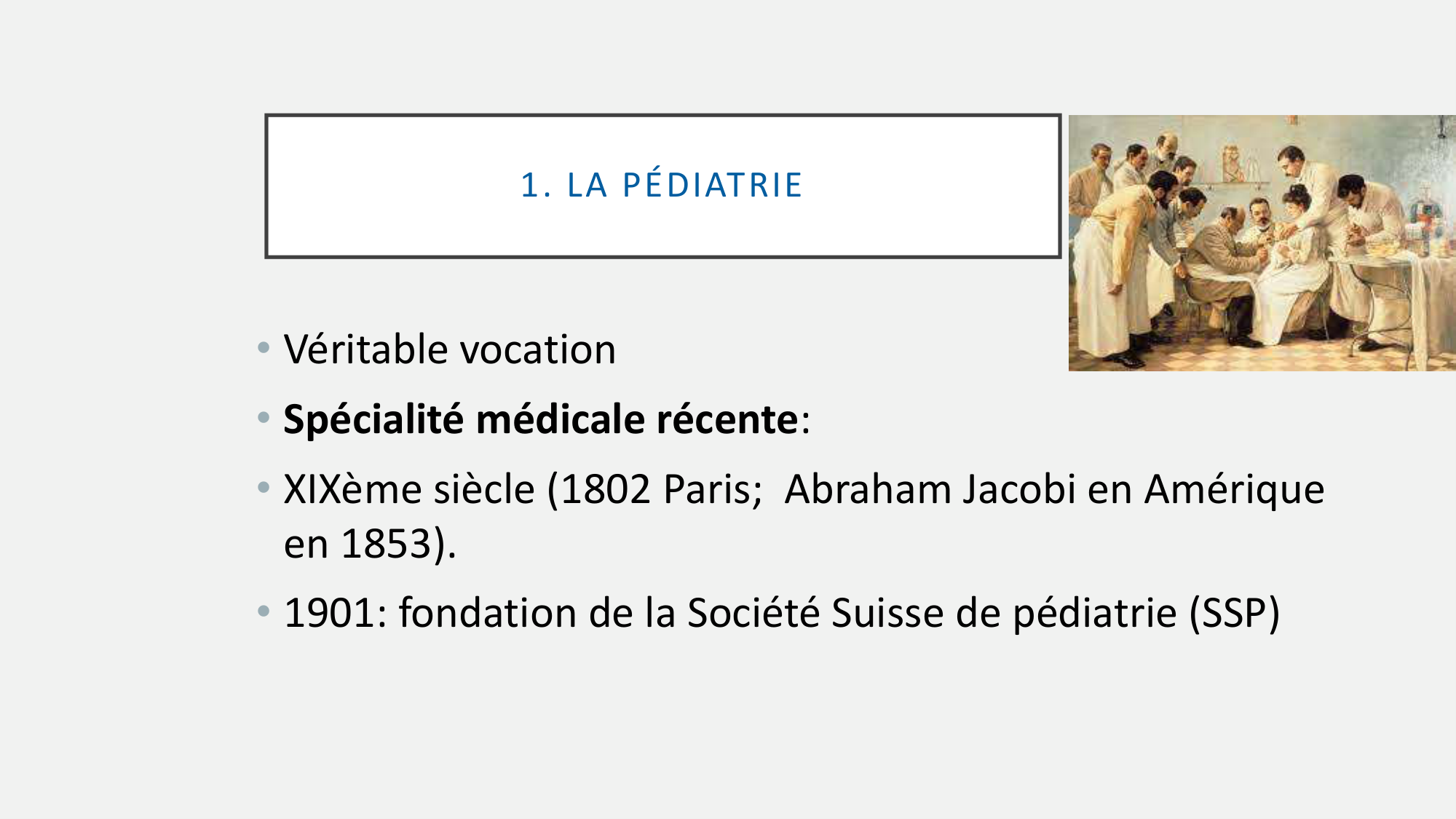This screenshot has height=819, width=1456.
Task: Click the year 1901 in last bullet
Action: pyautogui.click(x=329, y=612)
